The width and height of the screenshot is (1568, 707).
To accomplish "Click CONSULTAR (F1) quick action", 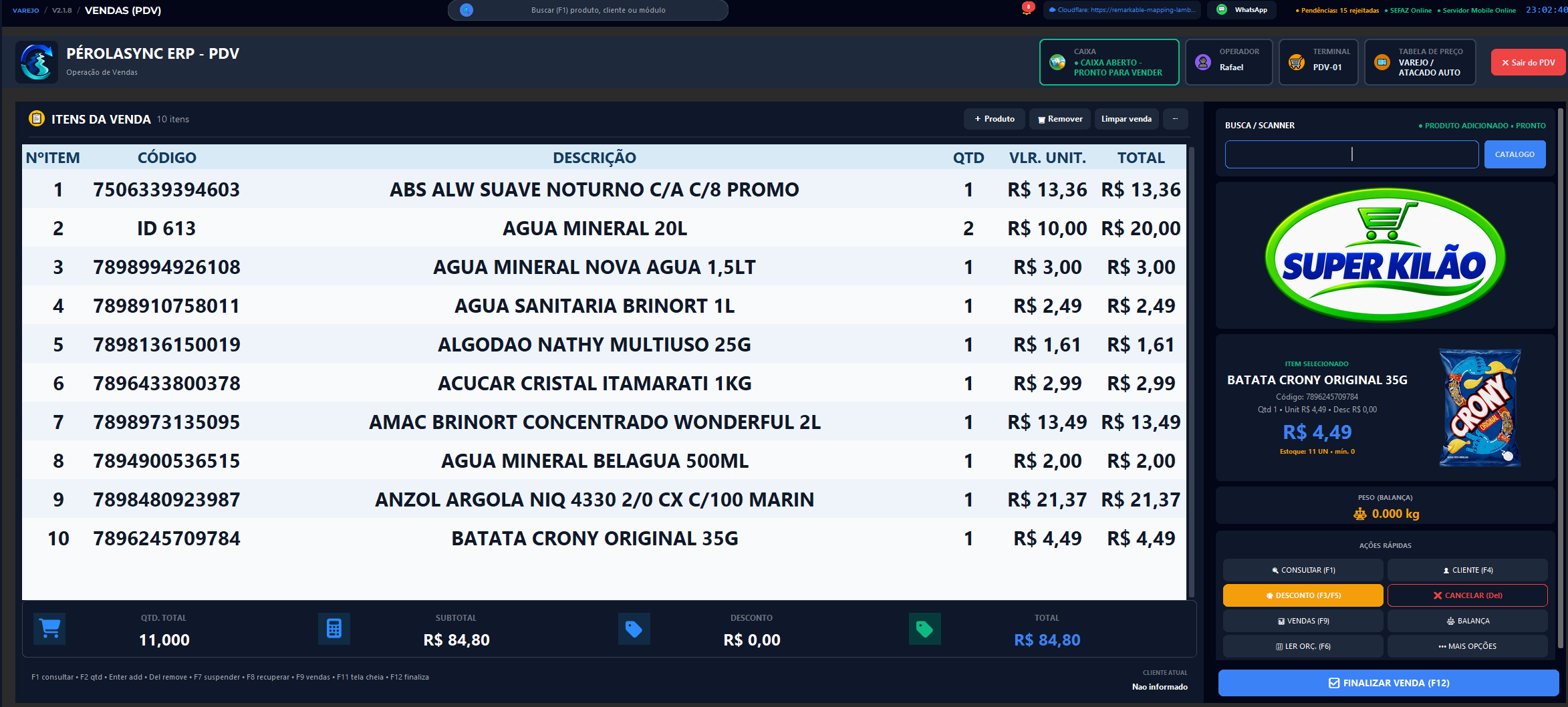I will 1303,570.
